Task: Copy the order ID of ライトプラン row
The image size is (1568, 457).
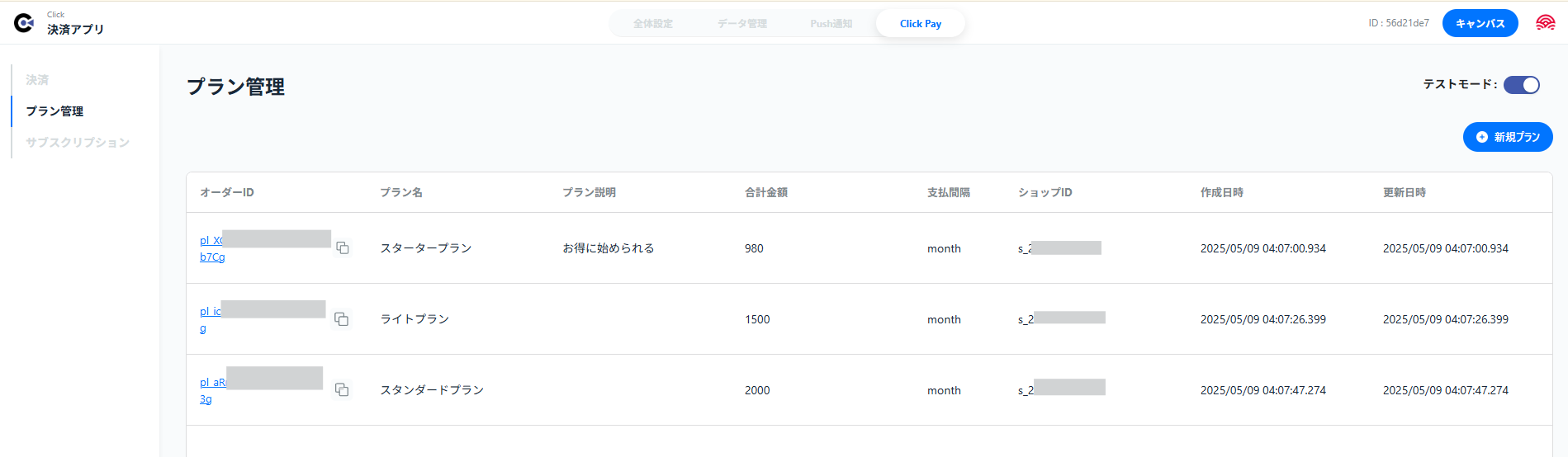Action: (x=341, y=319)
